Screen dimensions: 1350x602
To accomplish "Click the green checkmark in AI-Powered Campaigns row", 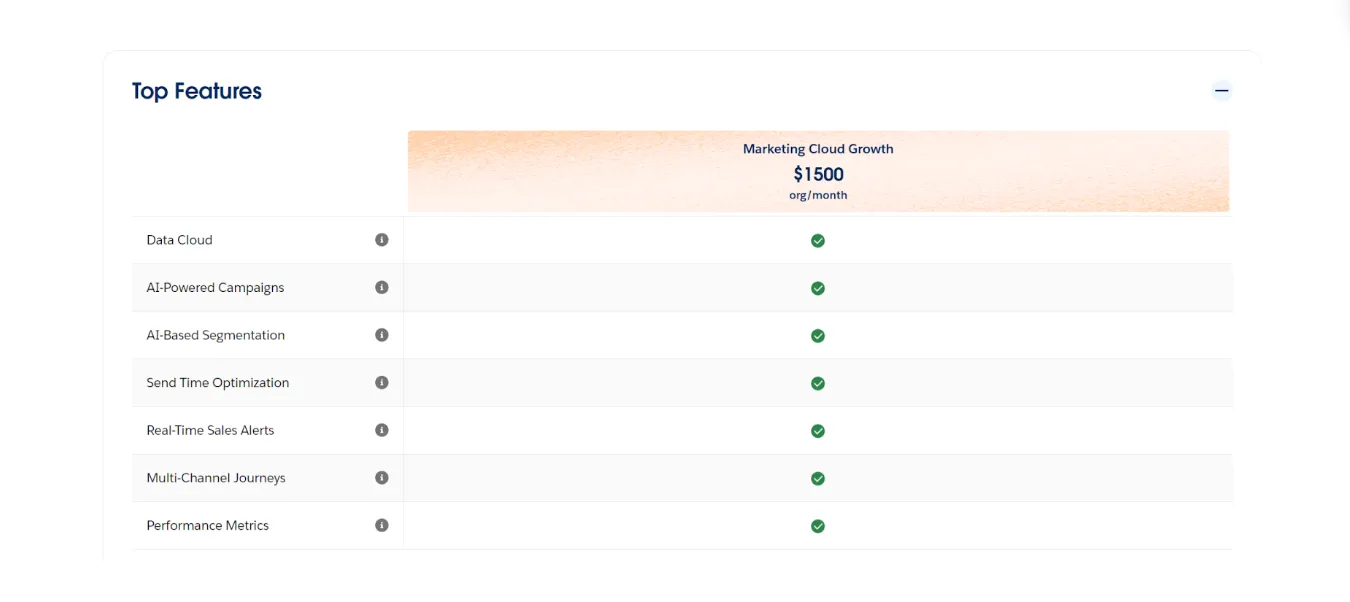I will (818, 288).
